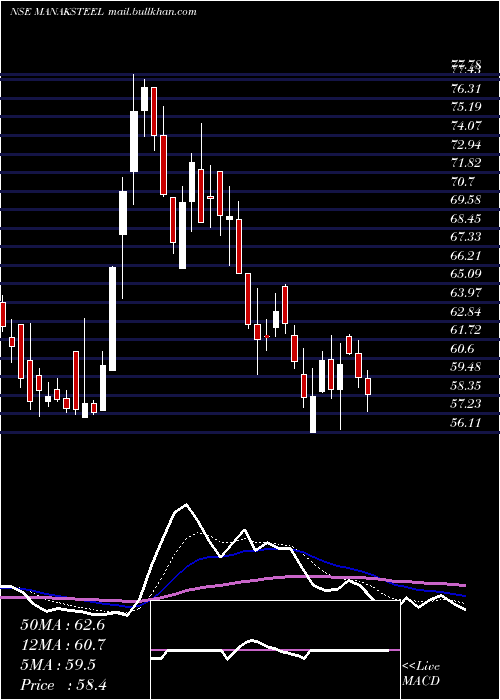Click the 'Price : 58.4' readout
Image resolution: width=500 pixels, height=700 pixels.
pos(63,685)
